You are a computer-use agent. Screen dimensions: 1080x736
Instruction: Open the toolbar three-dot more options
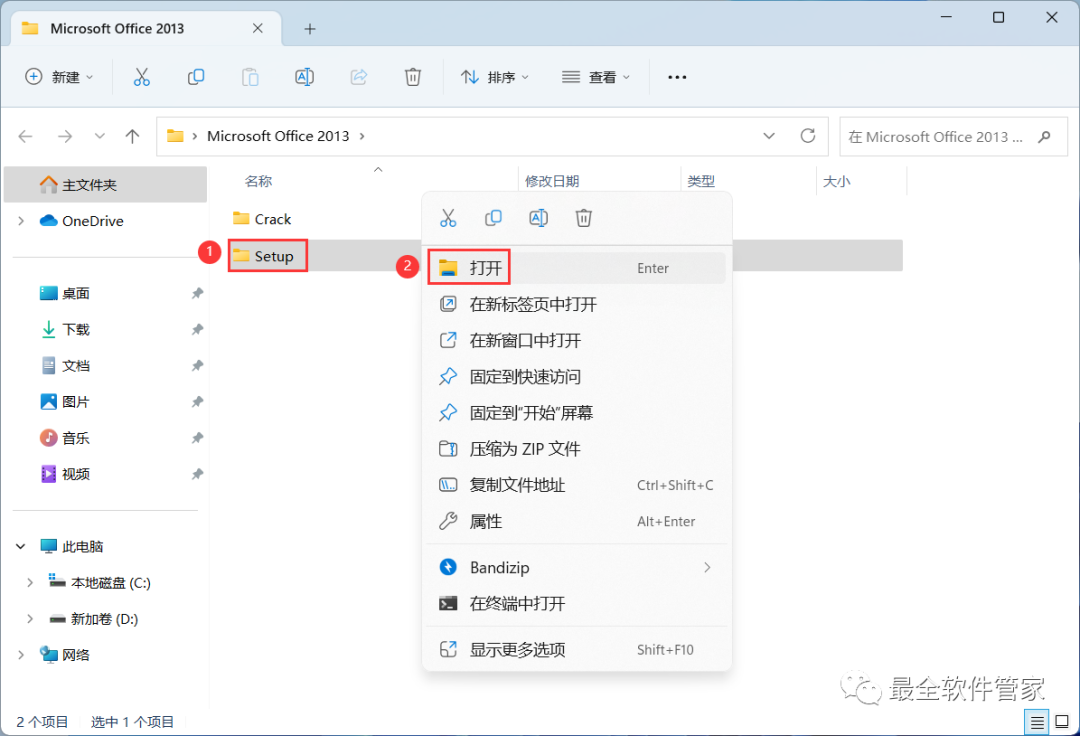pos(677,77)
